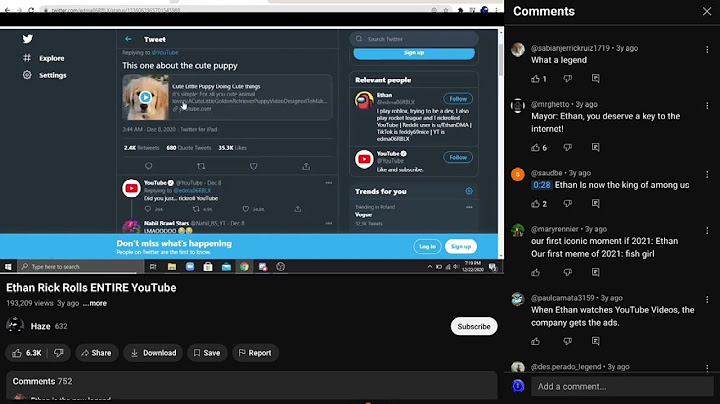Open options menu for @sabianjerrickruiz1719 comment
The height and width of the screenshot is (404, 720).
coord(707,49)
